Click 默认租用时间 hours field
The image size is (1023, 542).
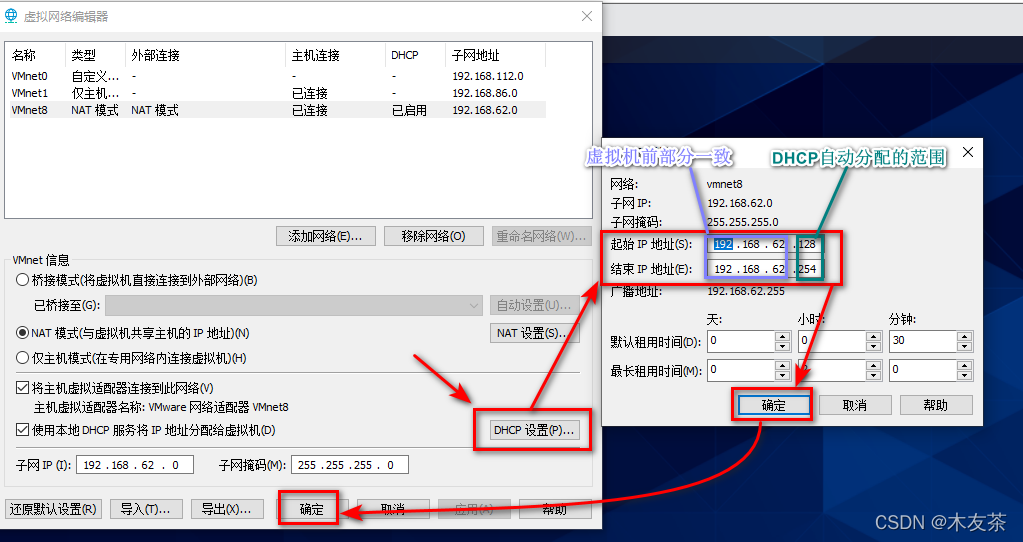[832, 341]
